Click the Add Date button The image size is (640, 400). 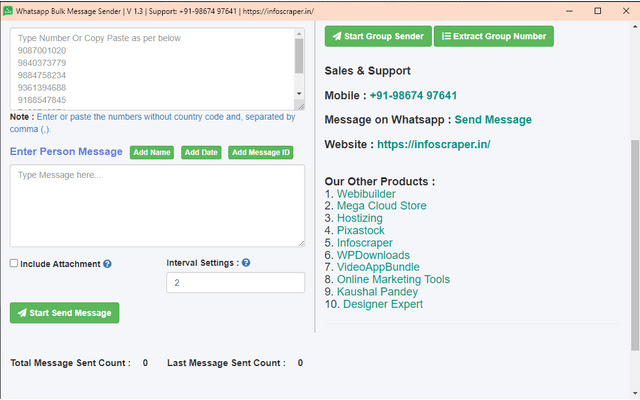(x=201, y=152)
